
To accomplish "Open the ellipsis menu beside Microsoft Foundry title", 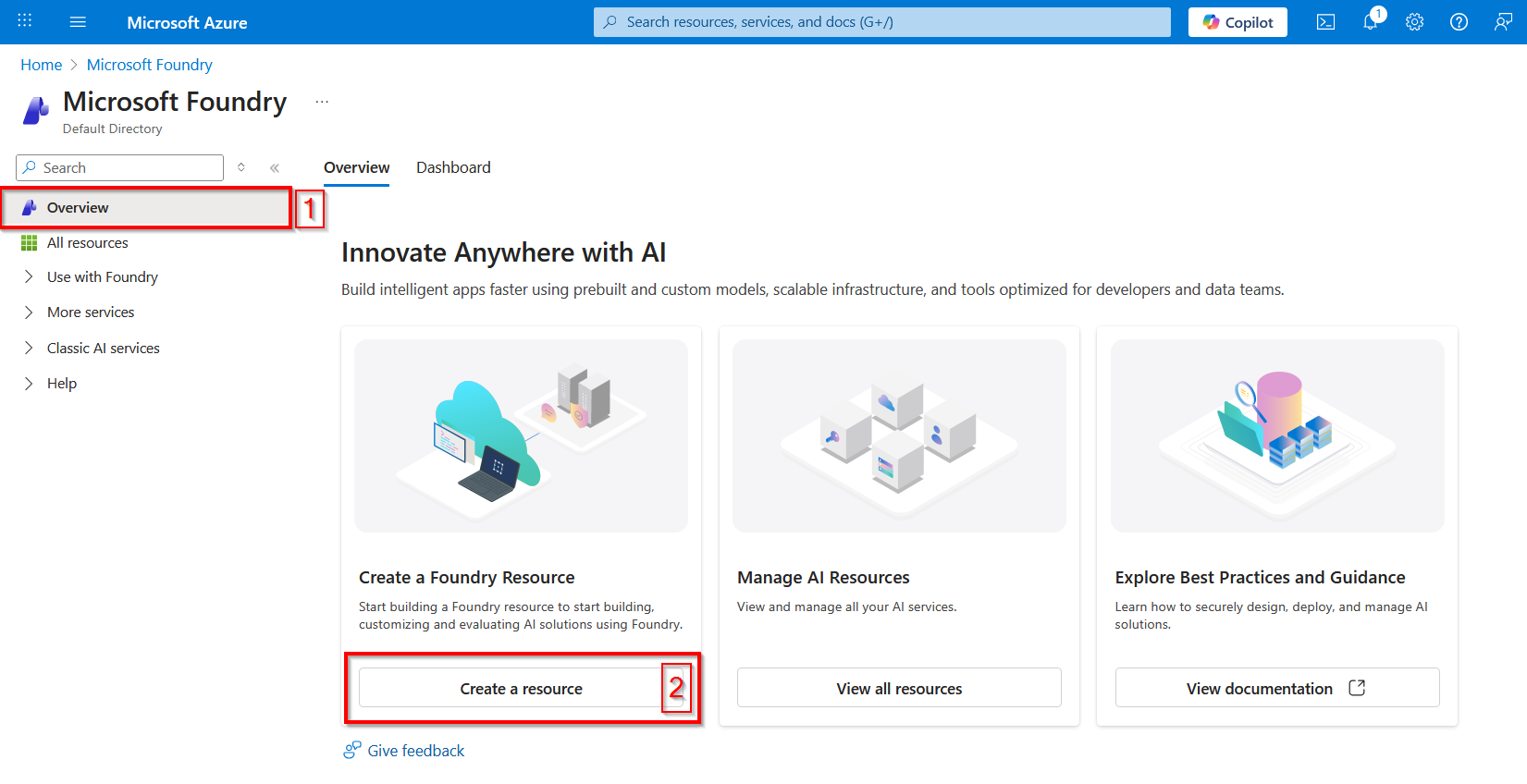I will 322,102.
